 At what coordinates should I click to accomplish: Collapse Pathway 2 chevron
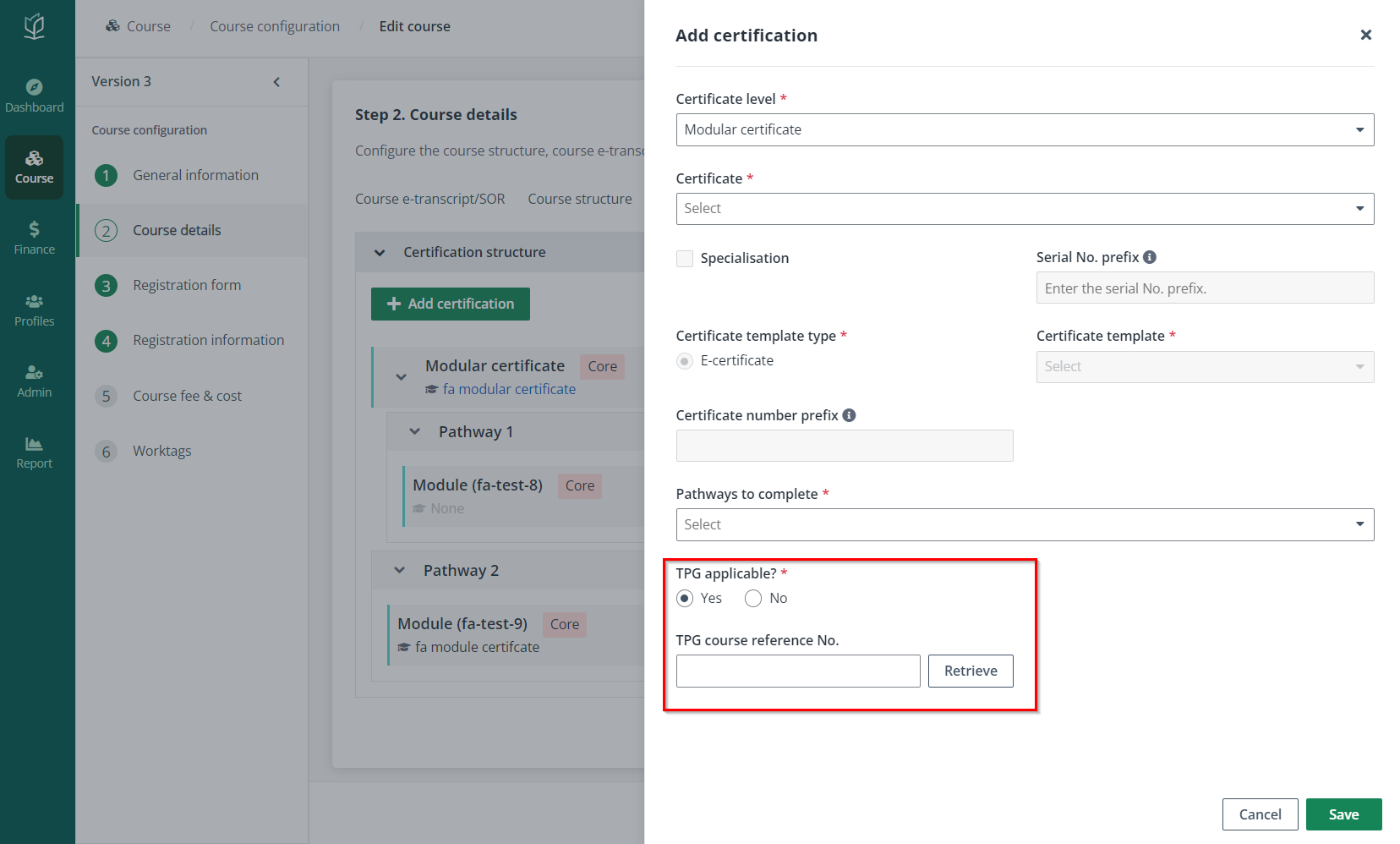(x=399, y=571)
